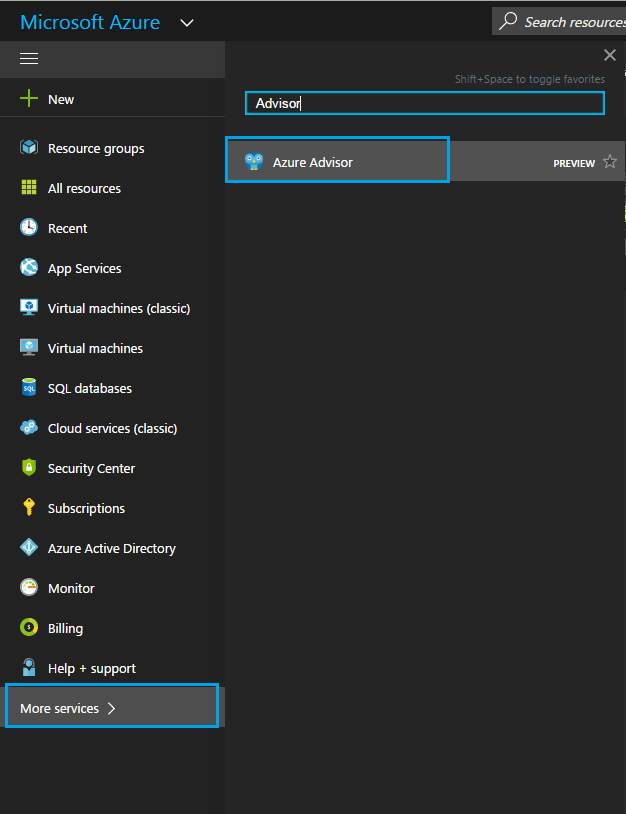
Task: Close the services panel with X
Action: click(610, 56)
